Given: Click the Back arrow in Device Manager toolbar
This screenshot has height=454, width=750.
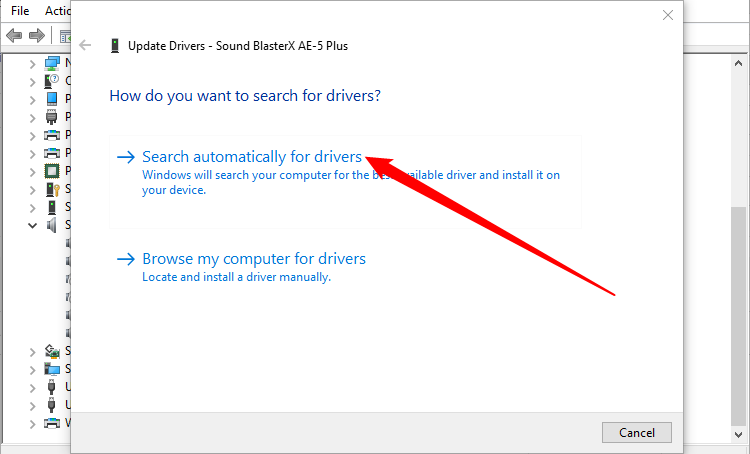Looking at the screenshot, I should (x=14, y=35).
